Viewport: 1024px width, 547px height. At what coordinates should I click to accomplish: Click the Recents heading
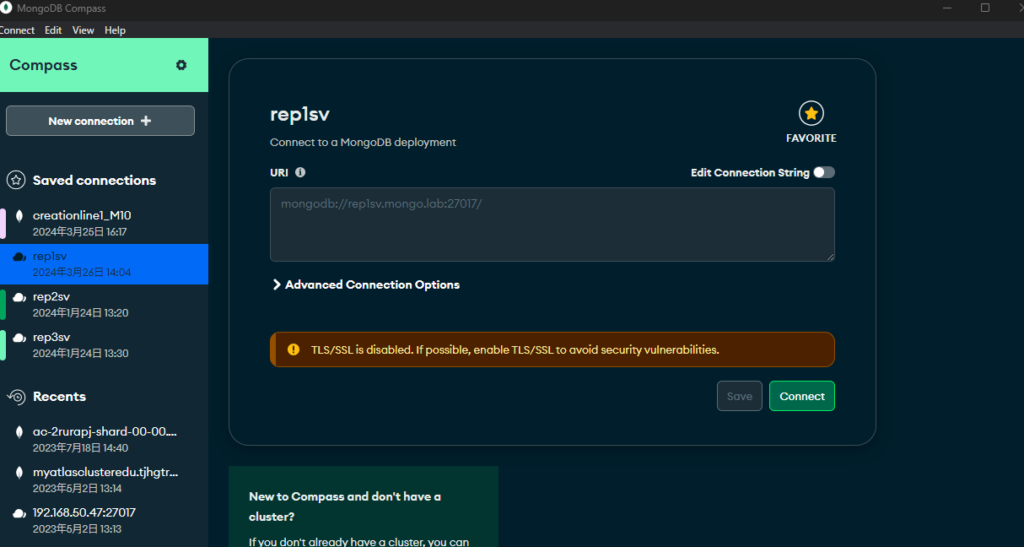(x=59, y=396)
